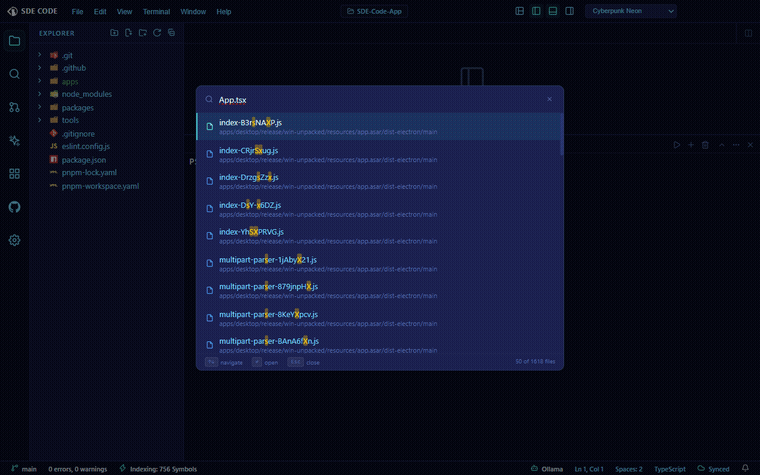Open the Window menu
The width and height of the screenshot is (760, 475).
pyautogui.click(x=193, y=11)
